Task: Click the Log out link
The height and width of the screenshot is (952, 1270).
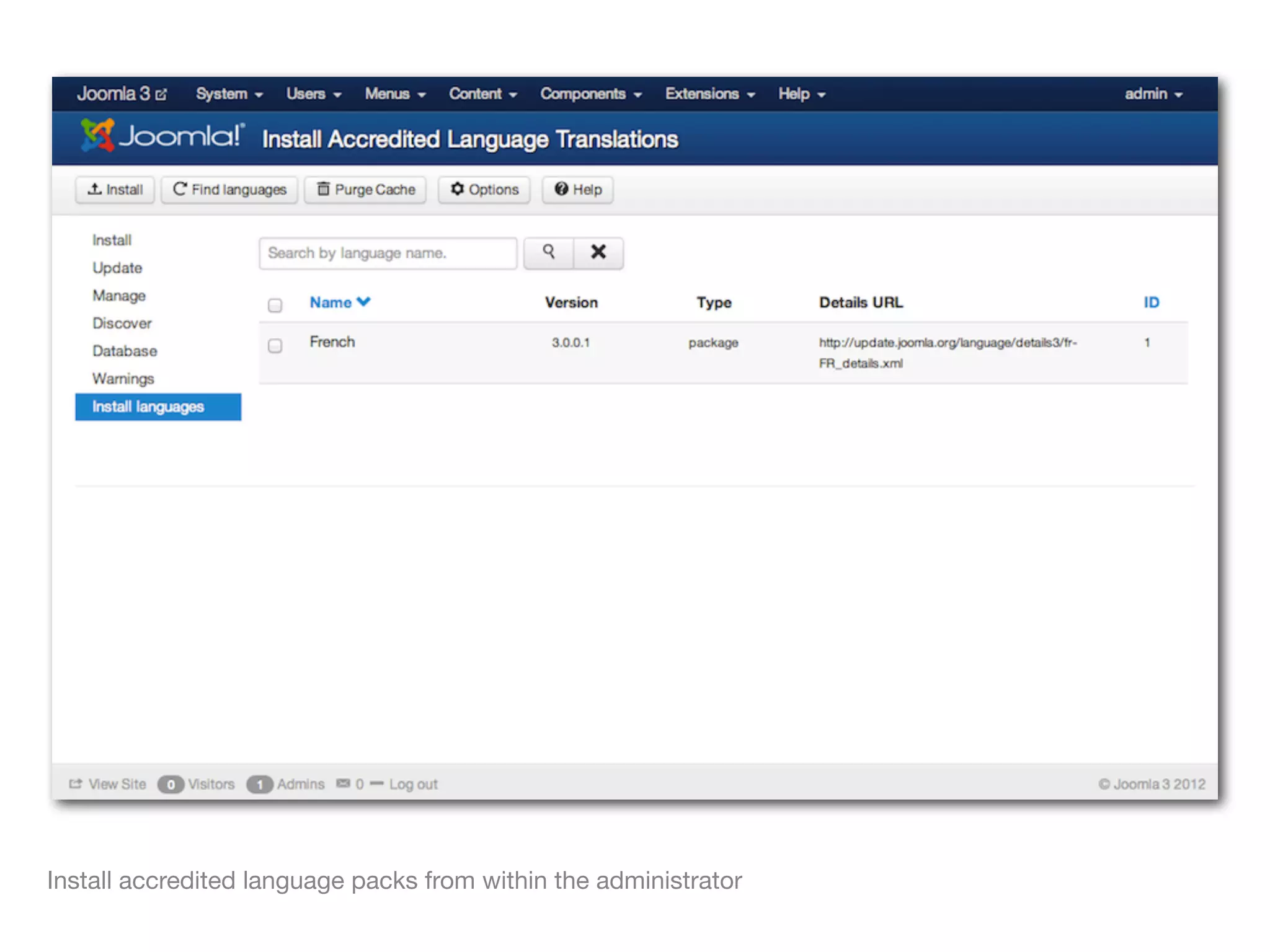Action: (413, 784)
